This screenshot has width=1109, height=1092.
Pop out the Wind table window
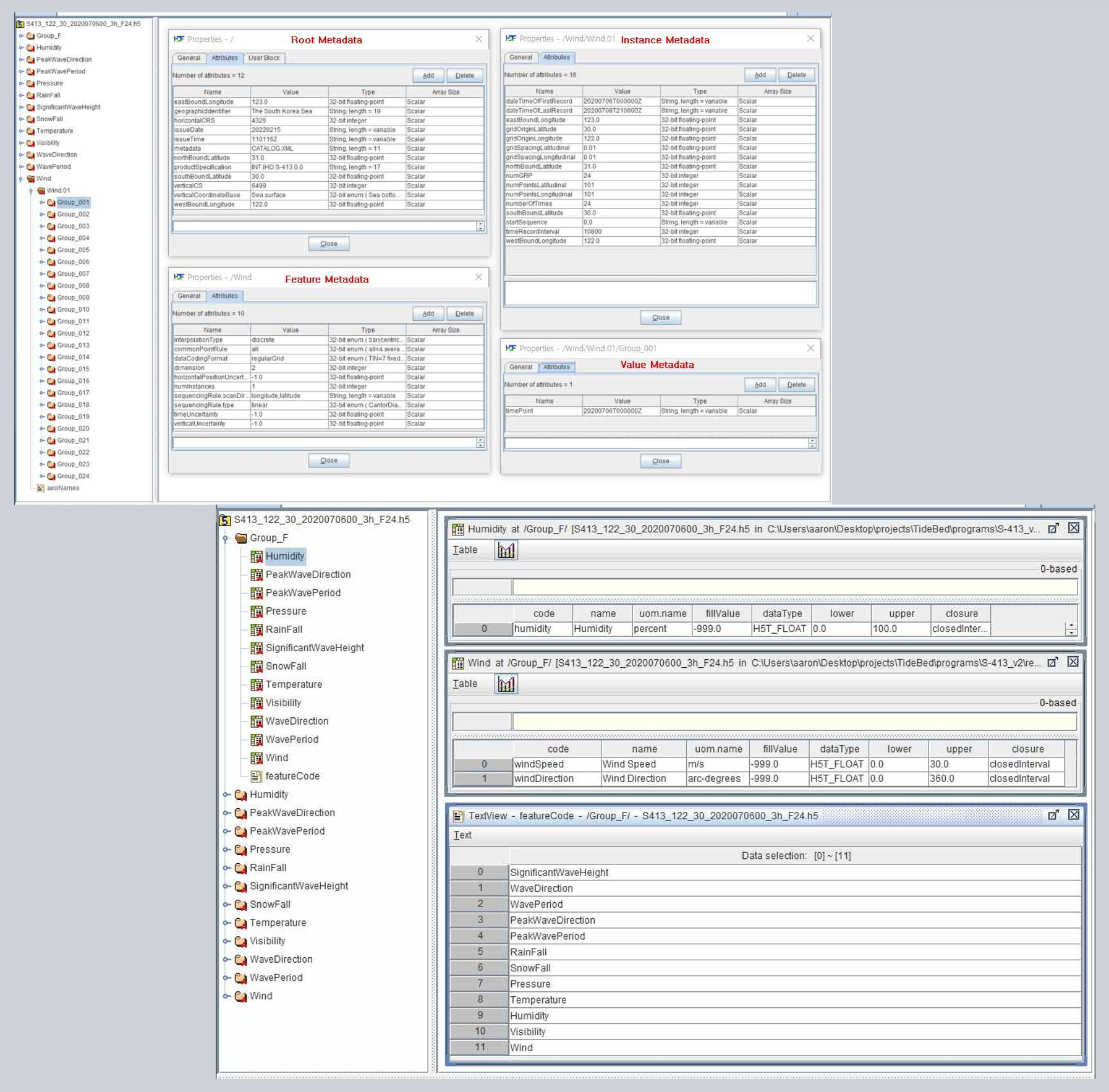[x=1053, y=662]
